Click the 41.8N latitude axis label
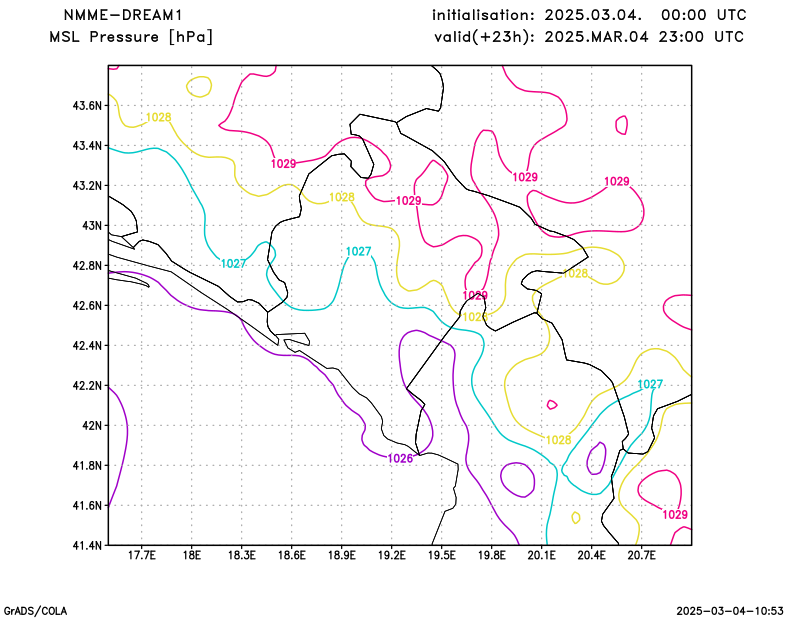This screenshot has height=618, width=800. tap(87, 465)
